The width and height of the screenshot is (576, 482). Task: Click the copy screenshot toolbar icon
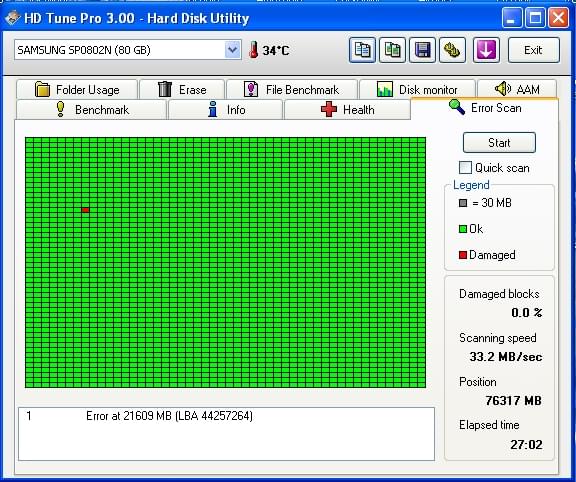392,50
